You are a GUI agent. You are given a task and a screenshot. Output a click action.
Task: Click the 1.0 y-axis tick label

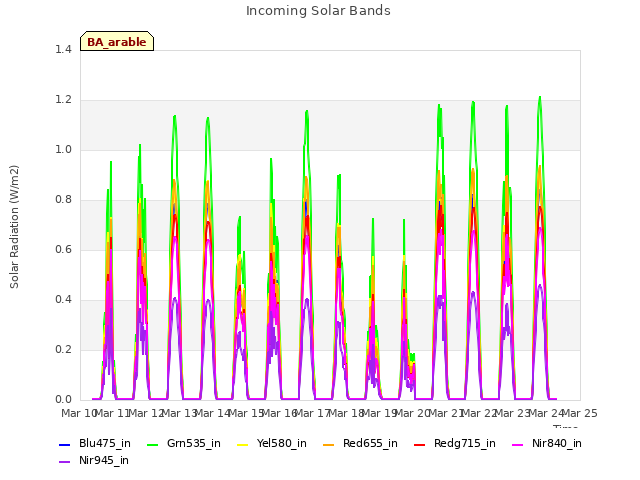point(63,149)
